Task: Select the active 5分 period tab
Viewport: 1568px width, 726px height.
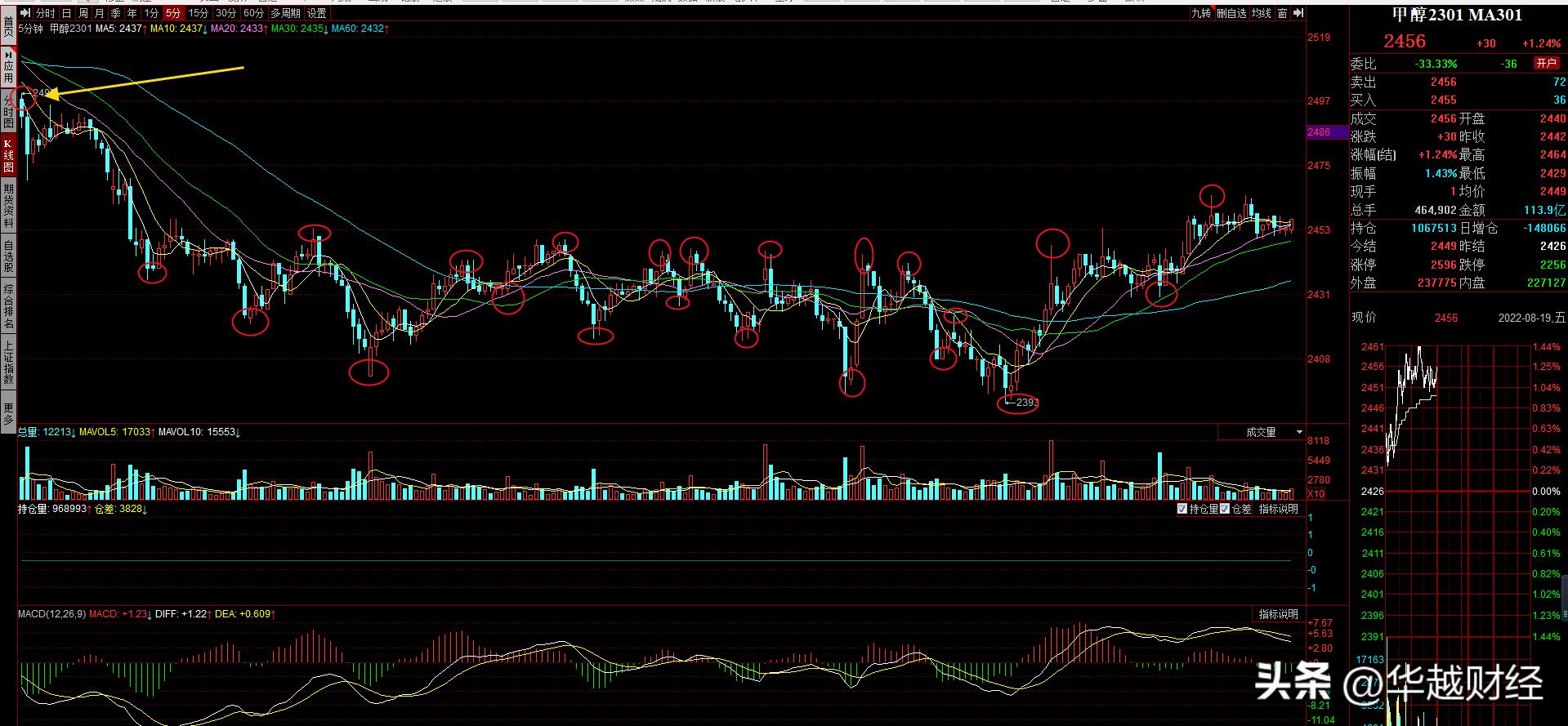Action: coord(172,13)
